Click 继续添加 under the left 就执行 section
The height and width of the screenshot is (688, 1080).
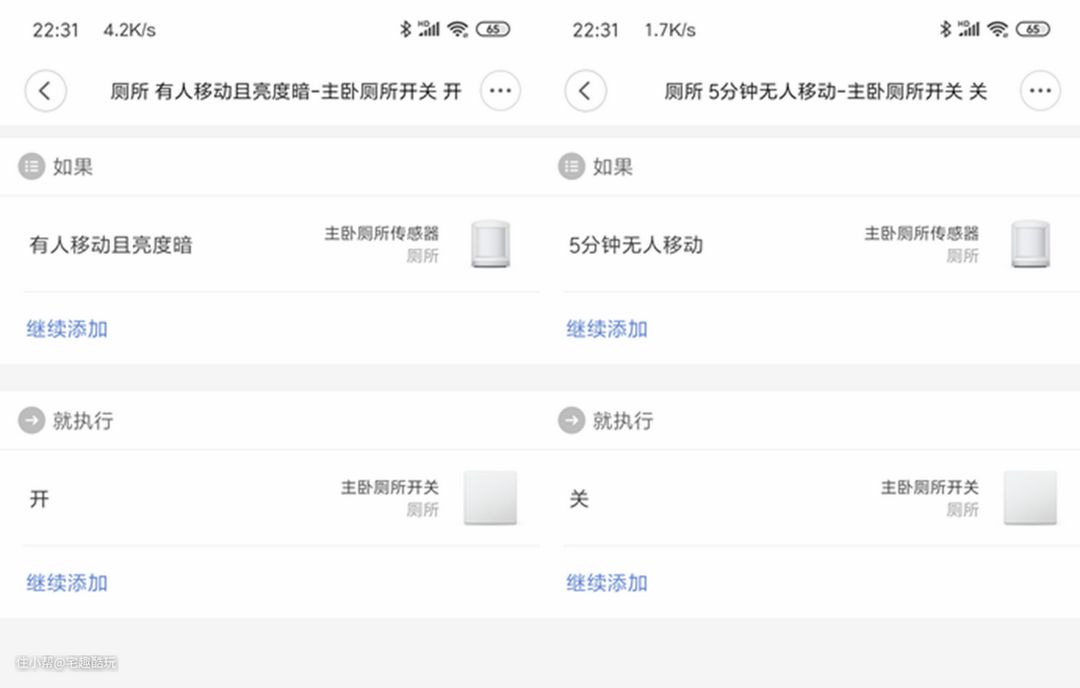pos(67,583)
